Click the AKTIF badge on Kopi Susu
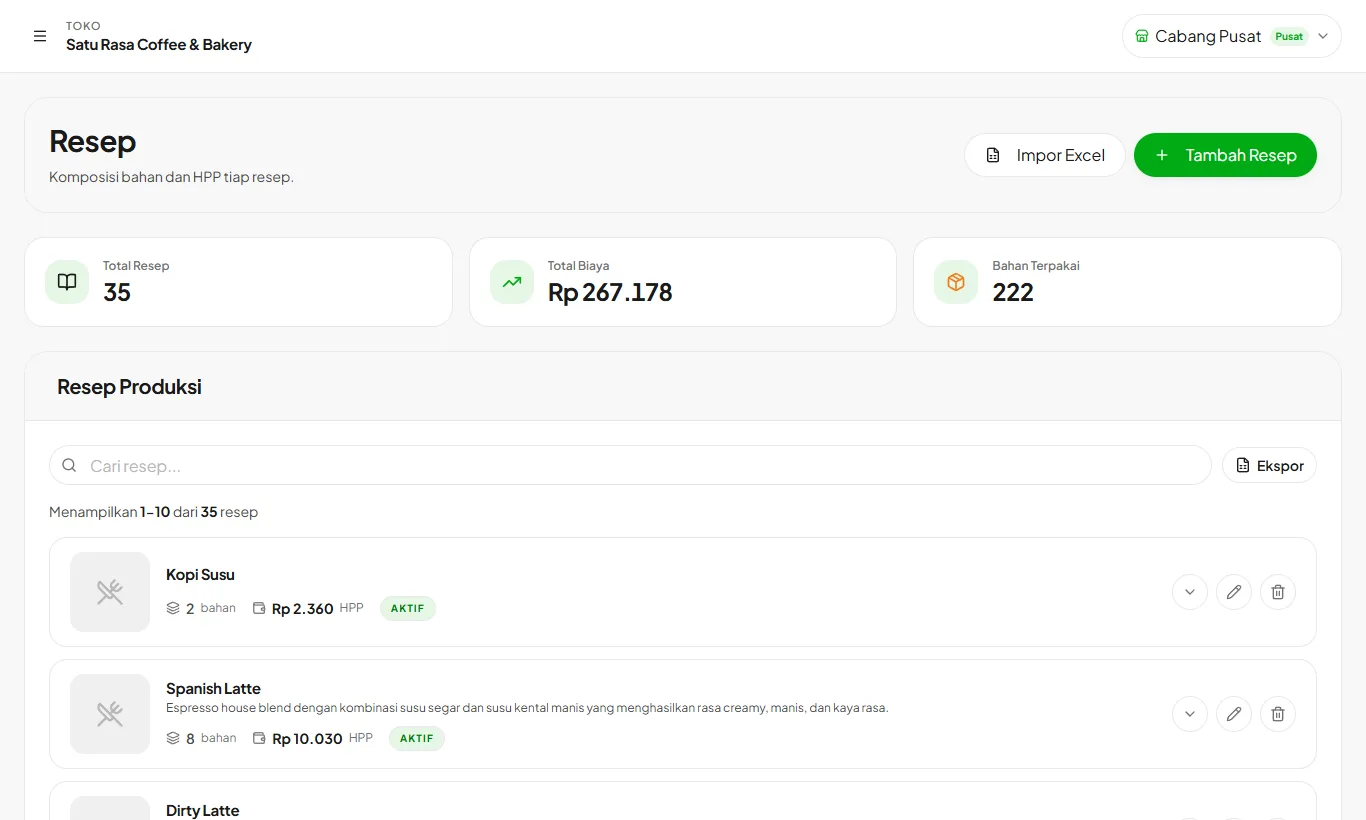The width and height of the screenshot is (1366, 820). point(408,608)
